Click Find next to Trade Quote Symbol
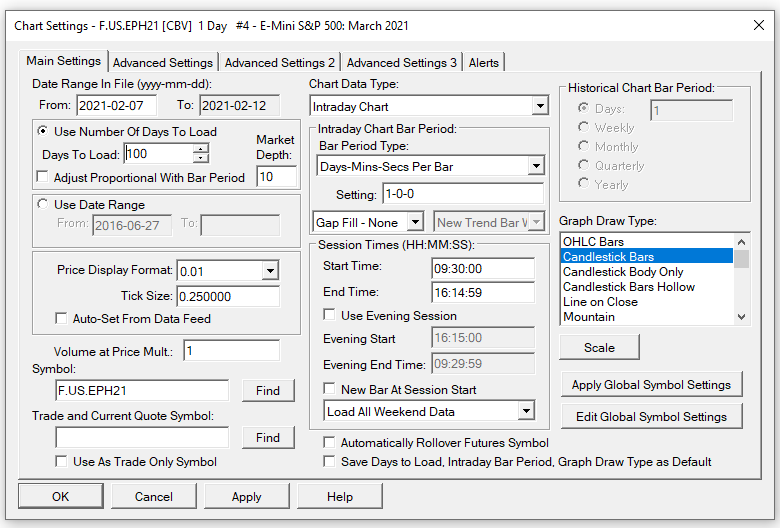This screenshot has width=780, height=528. [268, 437]
